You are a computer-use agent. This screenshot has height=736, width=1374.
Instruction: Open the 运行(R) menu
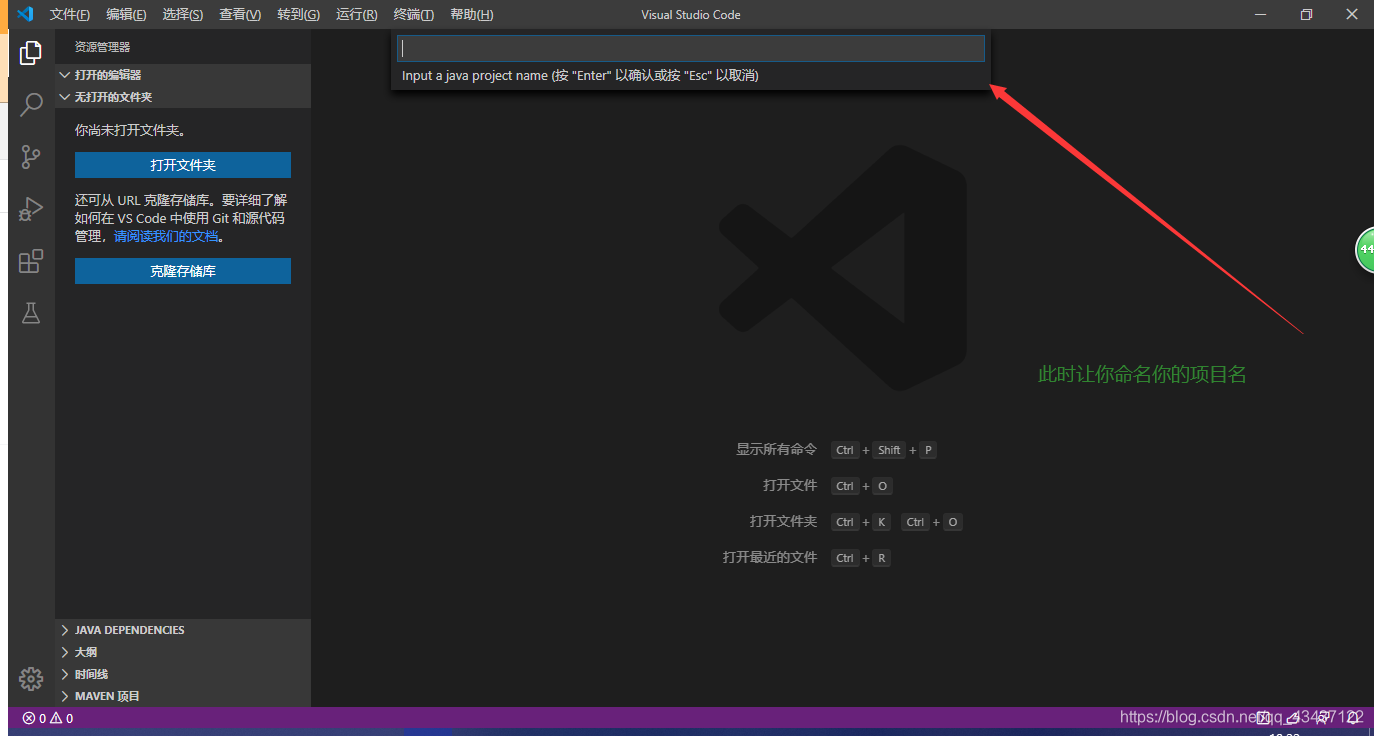357,14
